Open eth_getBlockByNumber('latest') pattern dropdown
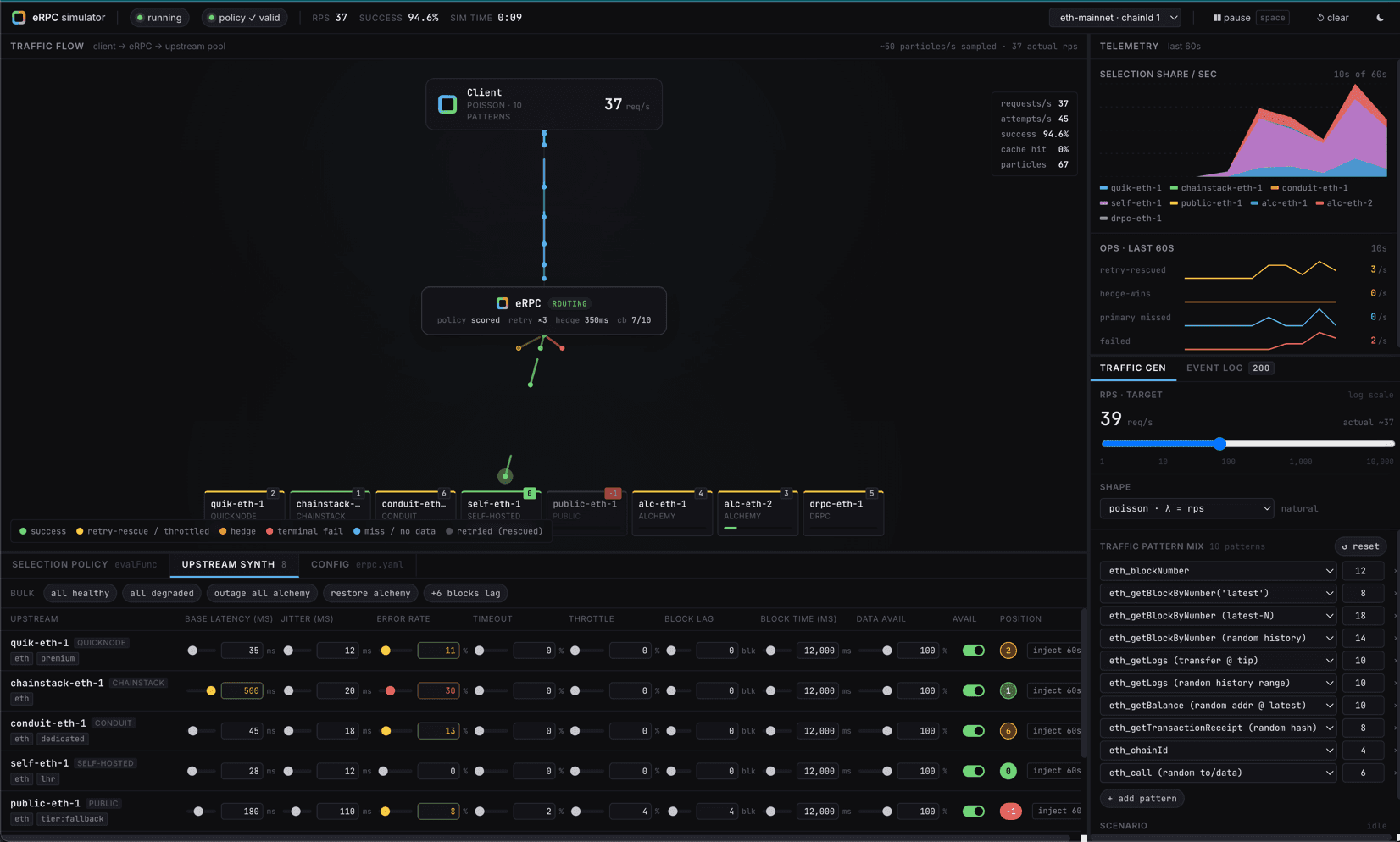This screenshot has height=842, width=1400. pos(1219,593)
